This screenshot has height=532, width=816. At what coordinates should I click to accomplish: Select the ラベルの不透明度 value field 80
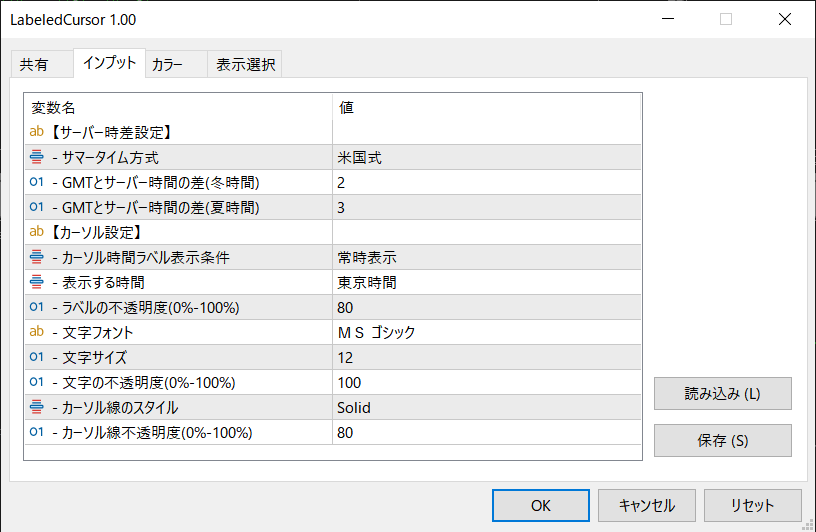pos(486,307)
